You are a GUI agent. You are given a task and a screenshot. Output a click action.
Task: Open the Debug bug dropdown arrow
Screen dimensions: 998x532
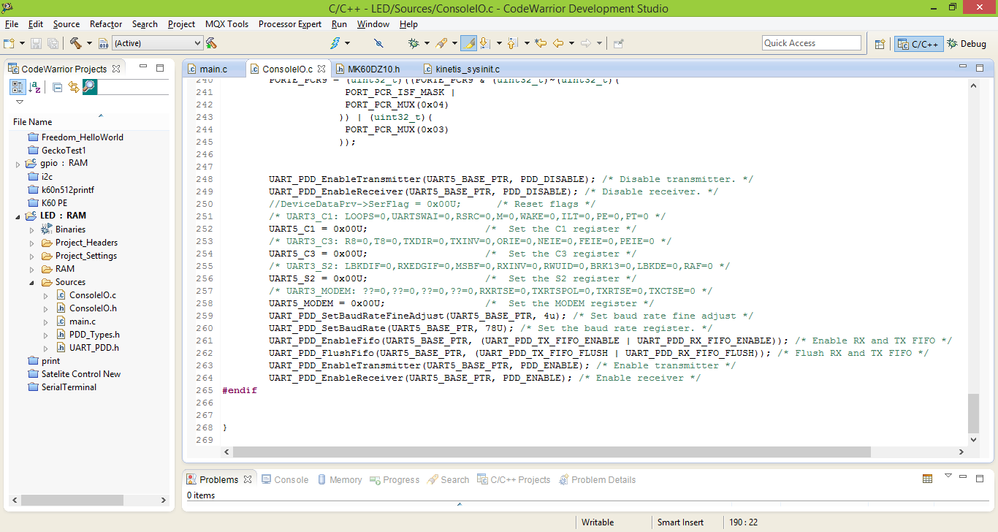426,43
